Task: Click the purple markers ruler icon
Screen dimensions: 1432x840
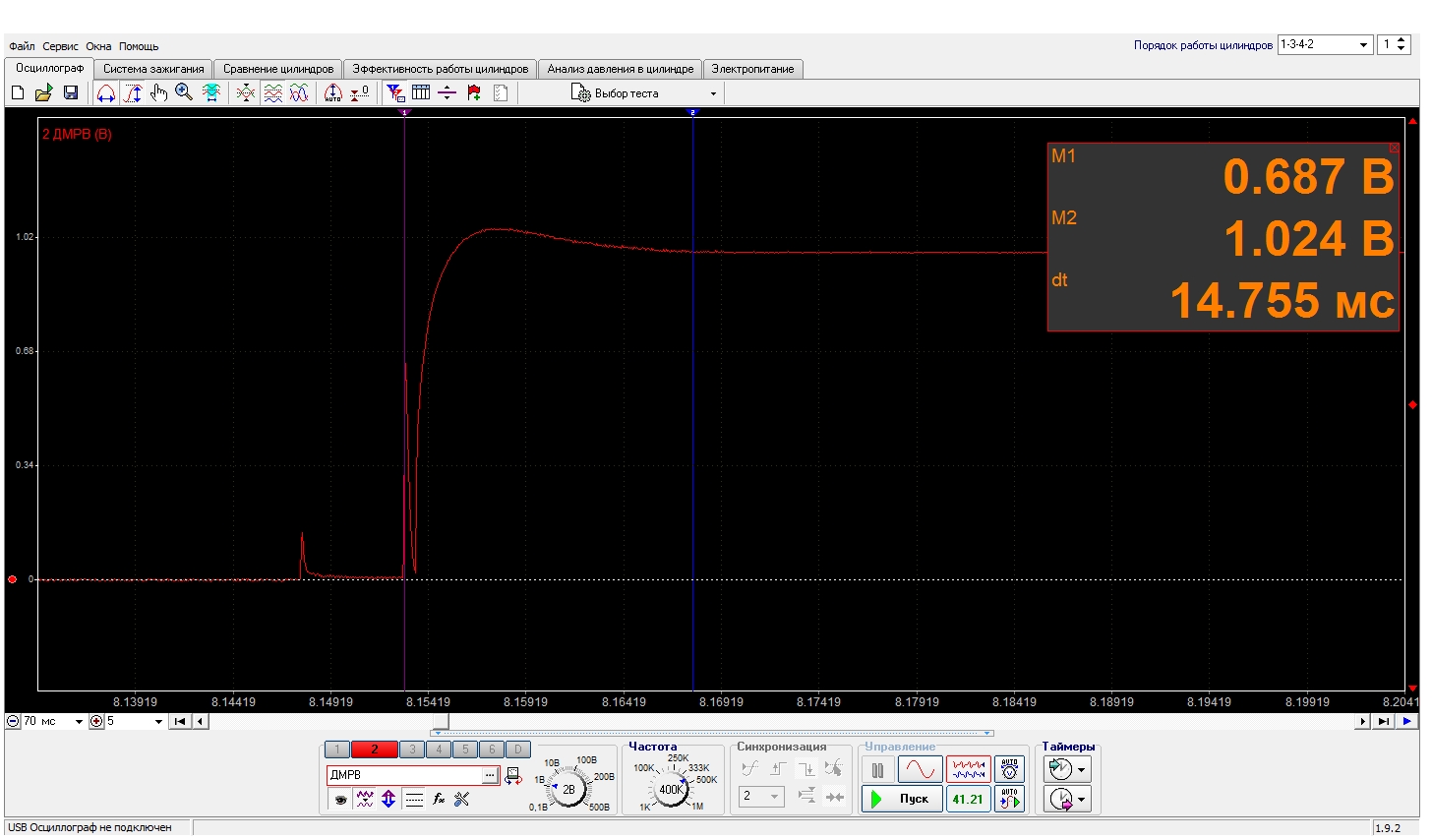Action: pyautogui.click(x=447, y=92)
